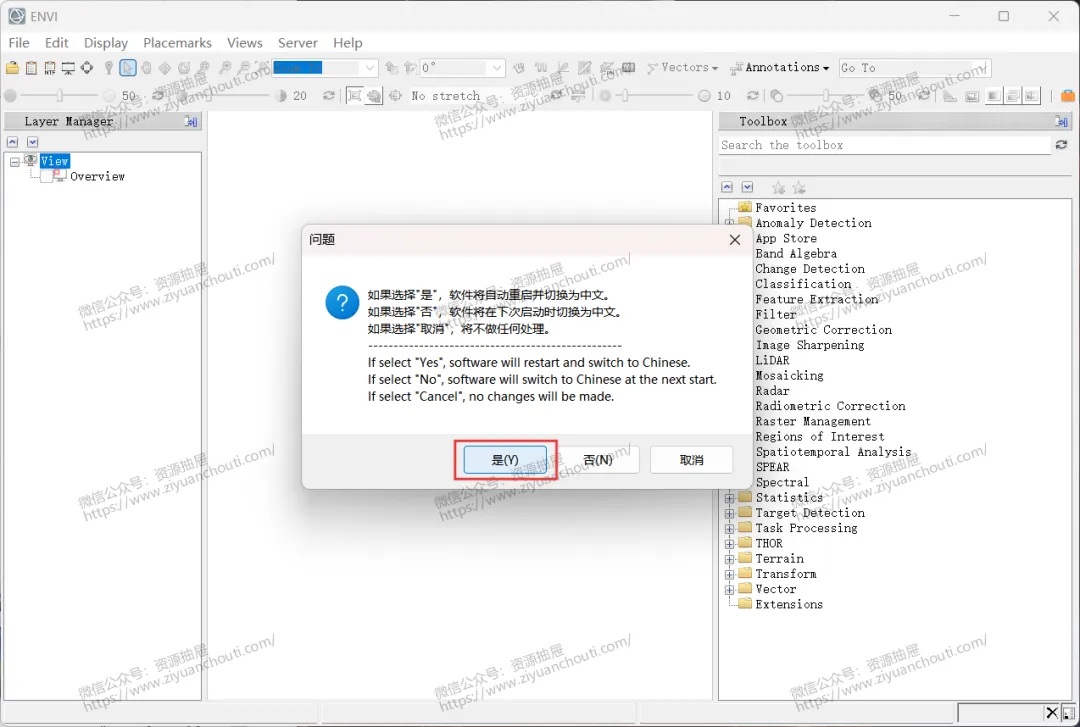The height and width of the screenshot is (727, 1080).
Task: Expand all toolbox folders icon
Action: click(x=747, y=187)
